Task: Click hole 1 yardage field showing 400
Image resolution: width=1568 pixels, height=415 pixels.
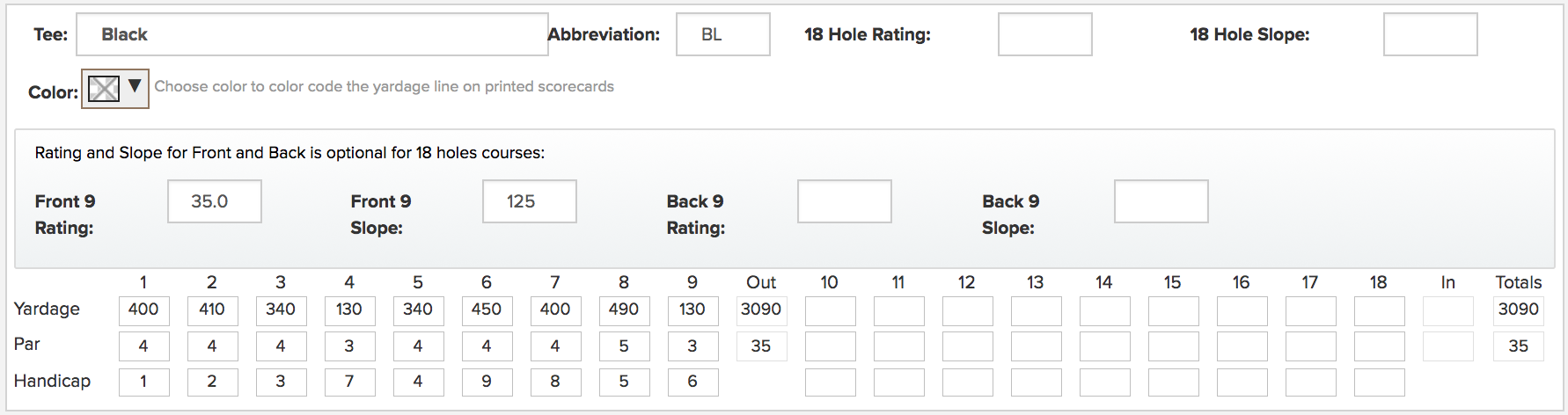Action: pyautogui.click(x=143, y=310)
